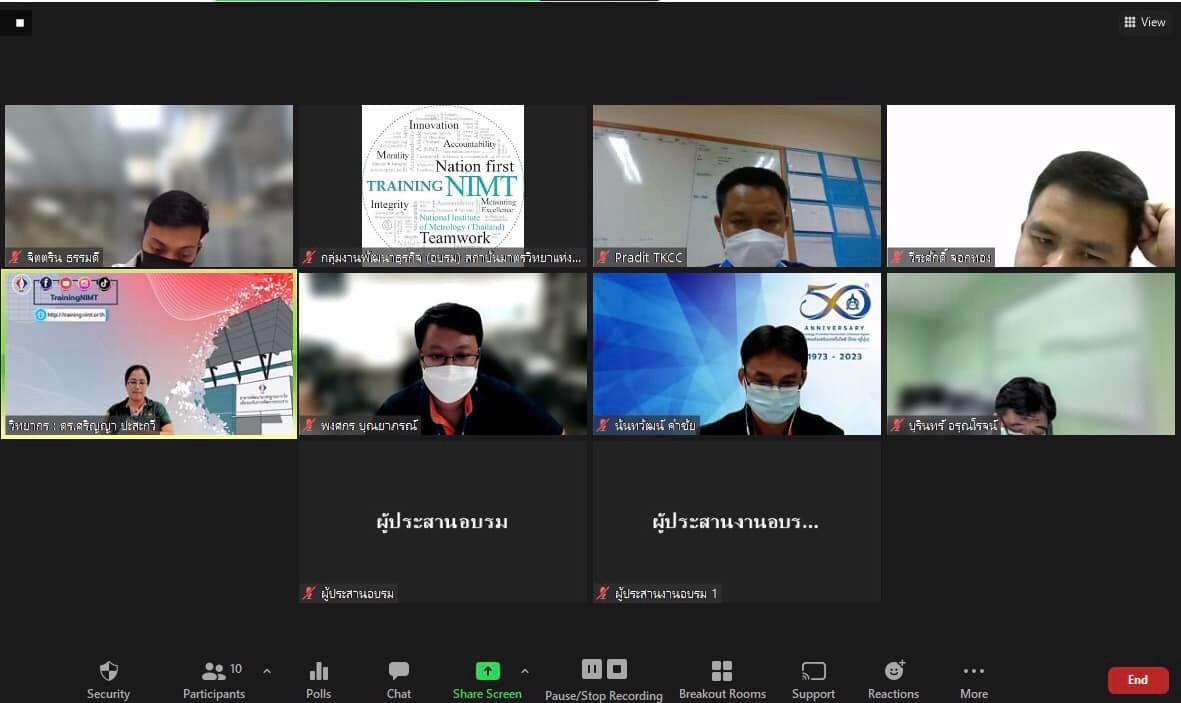The width and height of the screenshot is (1181, 703).
Task: Select the Pradit TKCC video tile
Action: (737, 185)
